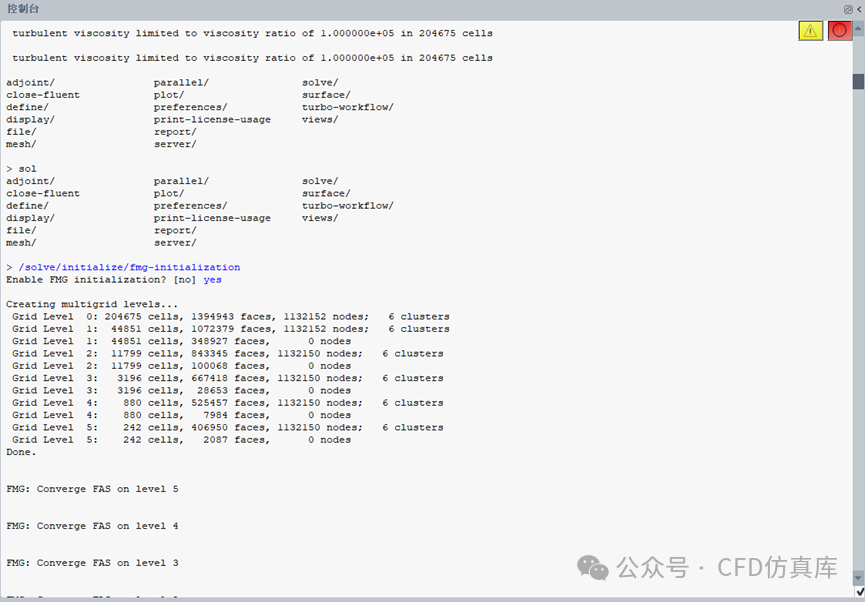
Task: Collapse the console panel with the chevron
Action: [859, 9]
